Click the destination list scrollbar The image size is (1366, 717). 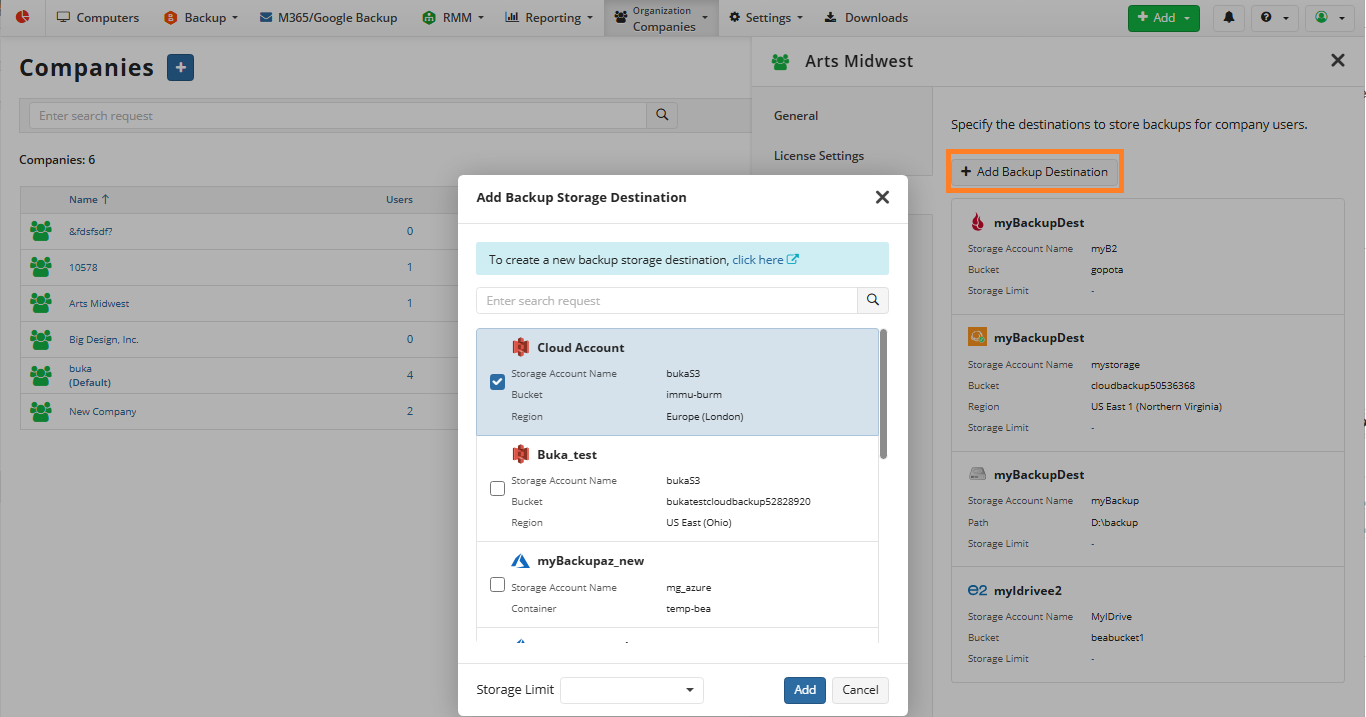point(883,395)
